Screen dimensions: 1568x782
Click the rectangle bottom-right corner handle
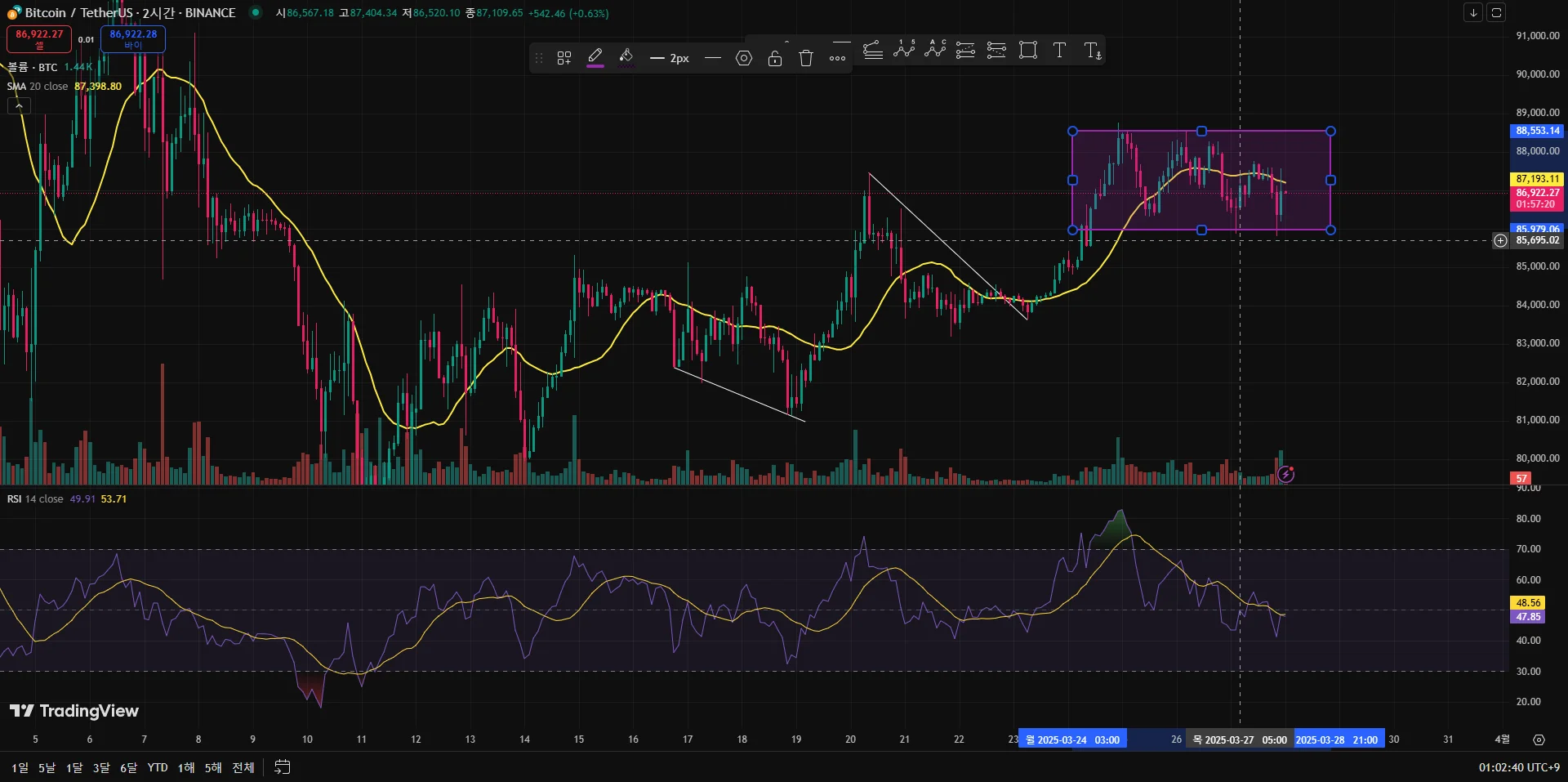click(x=1330, y=230)
